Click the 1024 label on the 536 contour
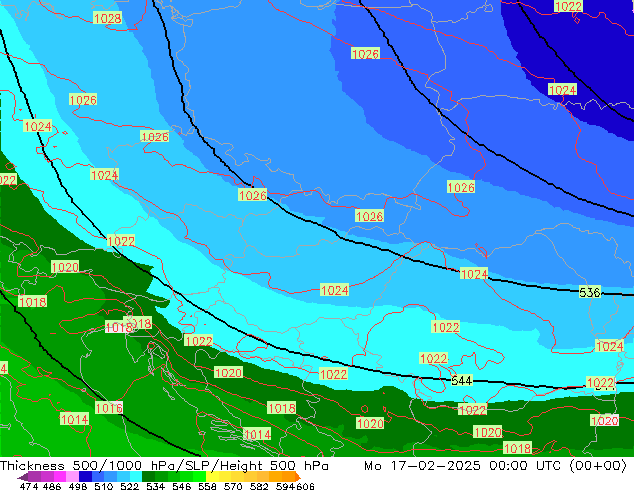Image resolution: width=634 pixels, height=490 pixels. [x=474, y=274]
